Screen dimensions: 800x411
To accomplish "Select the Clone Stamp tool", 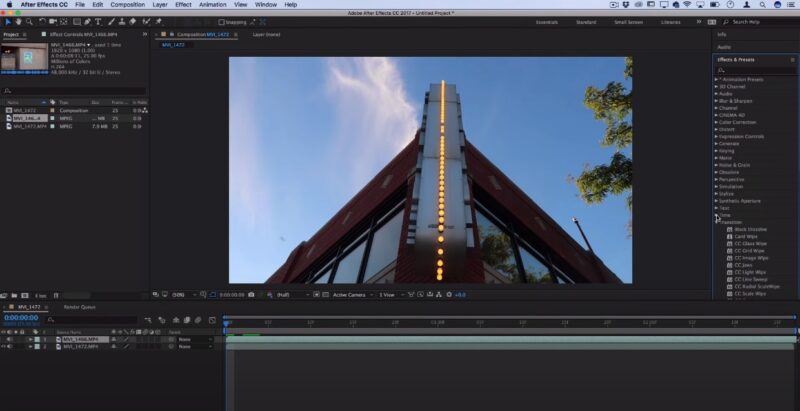I will 122,22.
